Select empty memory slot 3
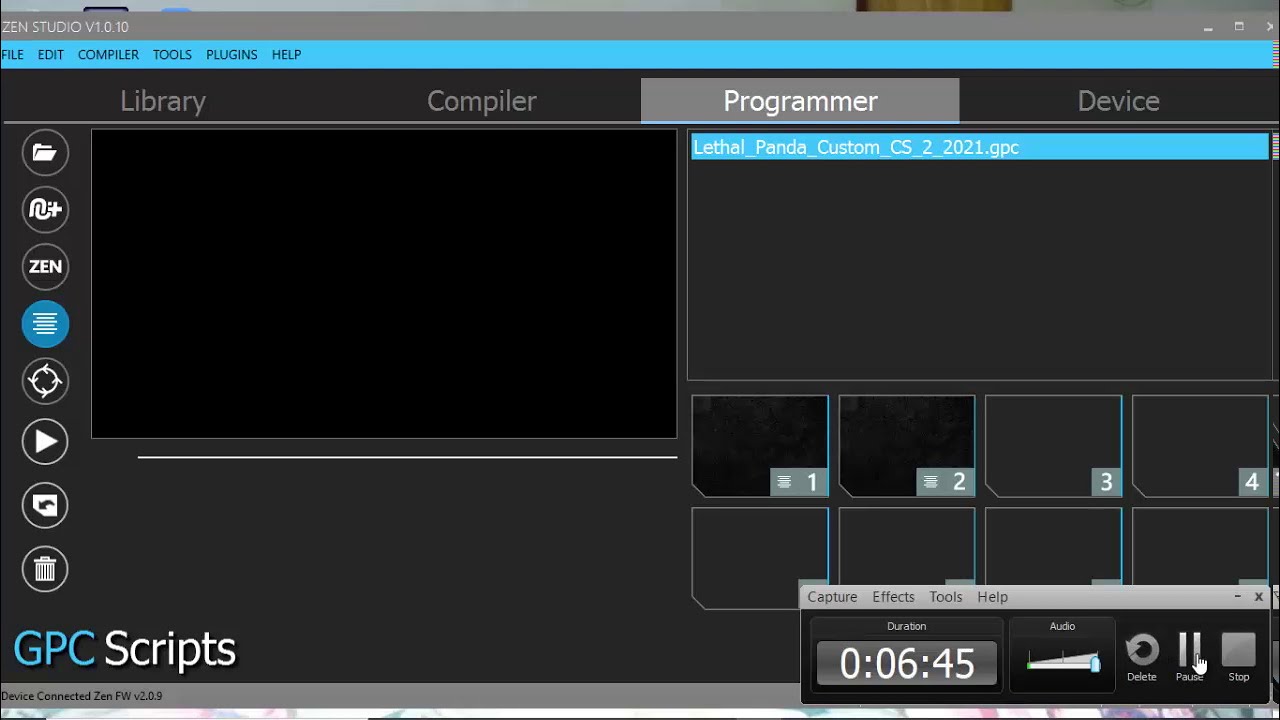Screen dimensions: 1280x720 [1054, 446]
